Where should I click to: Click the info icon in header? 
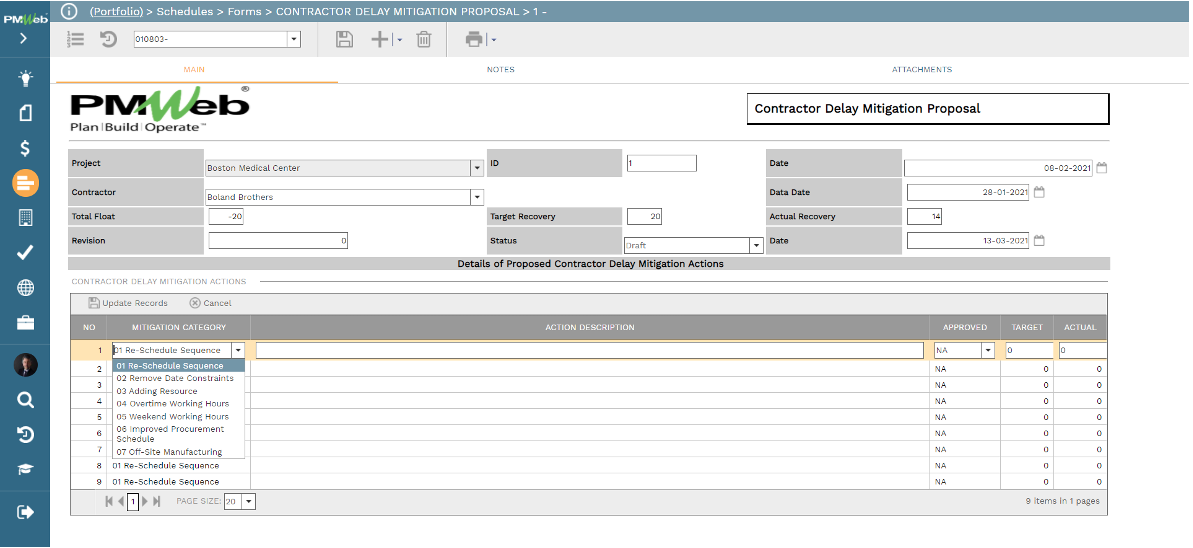pyautogui.click(x=69, y=11)
